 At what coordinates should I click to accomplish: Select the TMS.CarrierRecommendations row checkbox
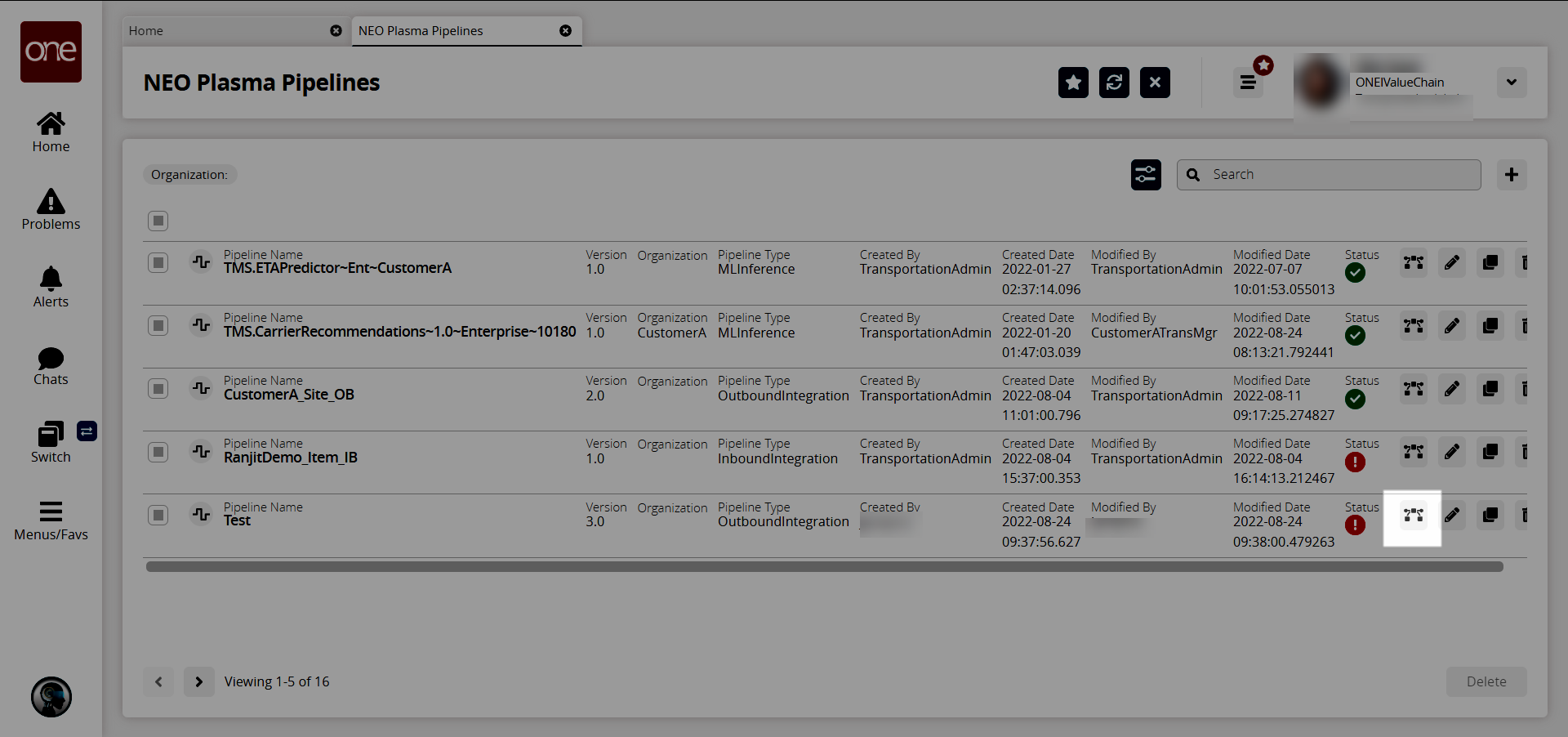pyautogui.click(x=158, y=326)
